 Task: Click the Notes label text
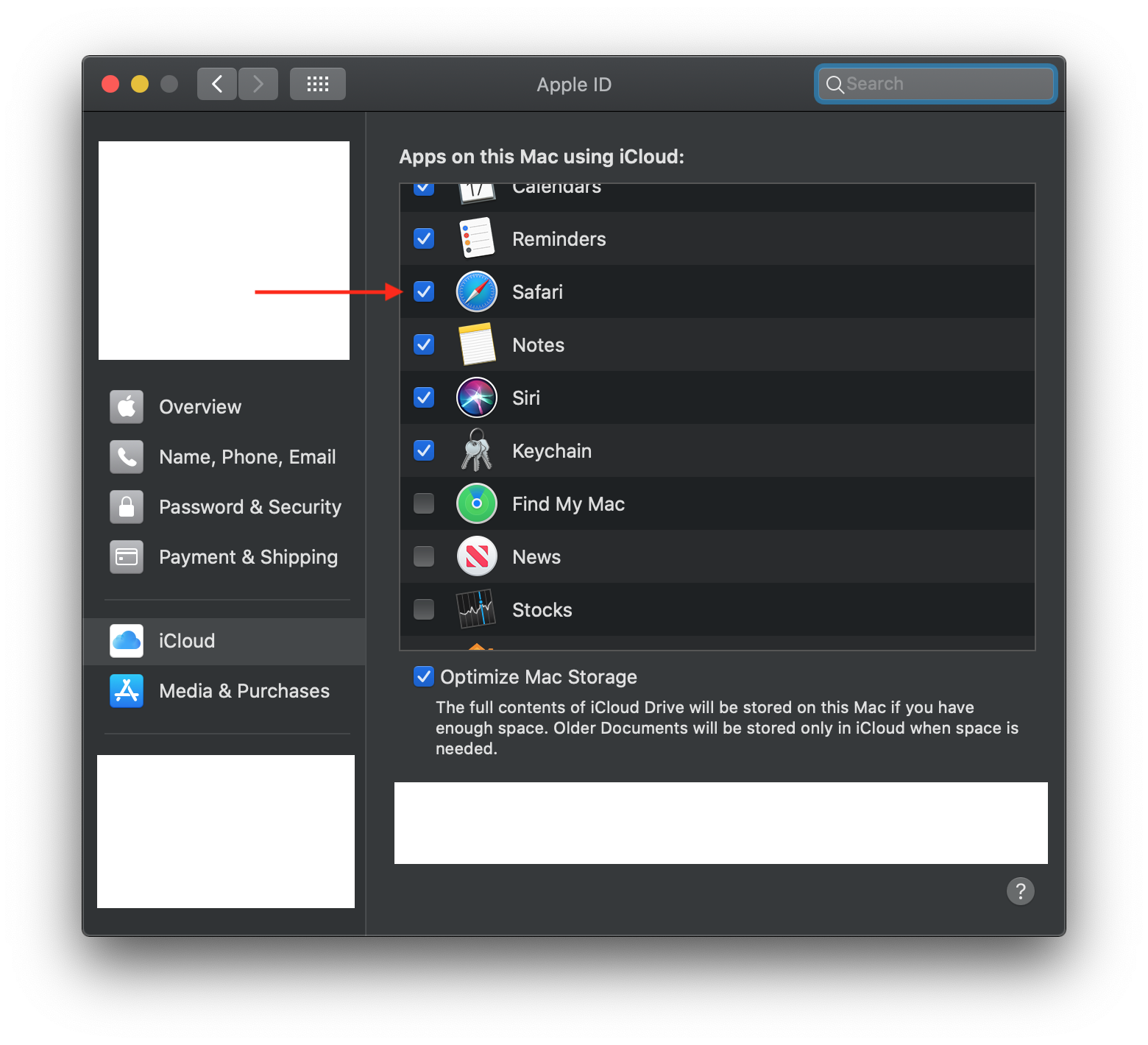[539, 345]
